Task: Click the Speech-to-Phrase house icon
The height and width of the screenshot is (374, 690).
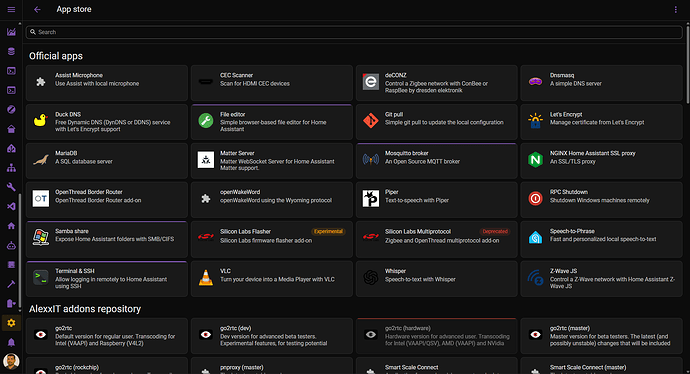Action: coord(535,238)
